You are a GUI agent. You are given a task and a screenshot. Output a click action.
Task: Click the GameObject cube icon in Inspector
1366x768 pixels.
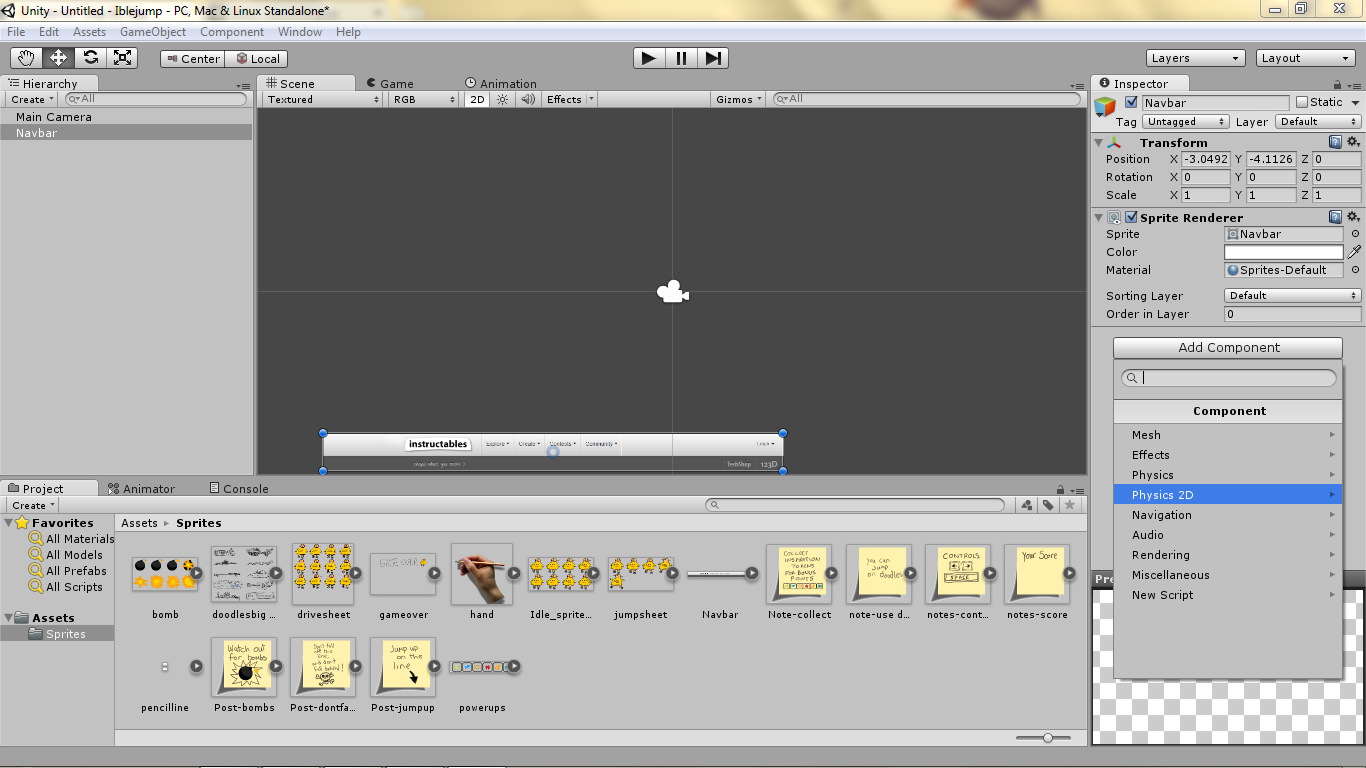click(1105, 107)
